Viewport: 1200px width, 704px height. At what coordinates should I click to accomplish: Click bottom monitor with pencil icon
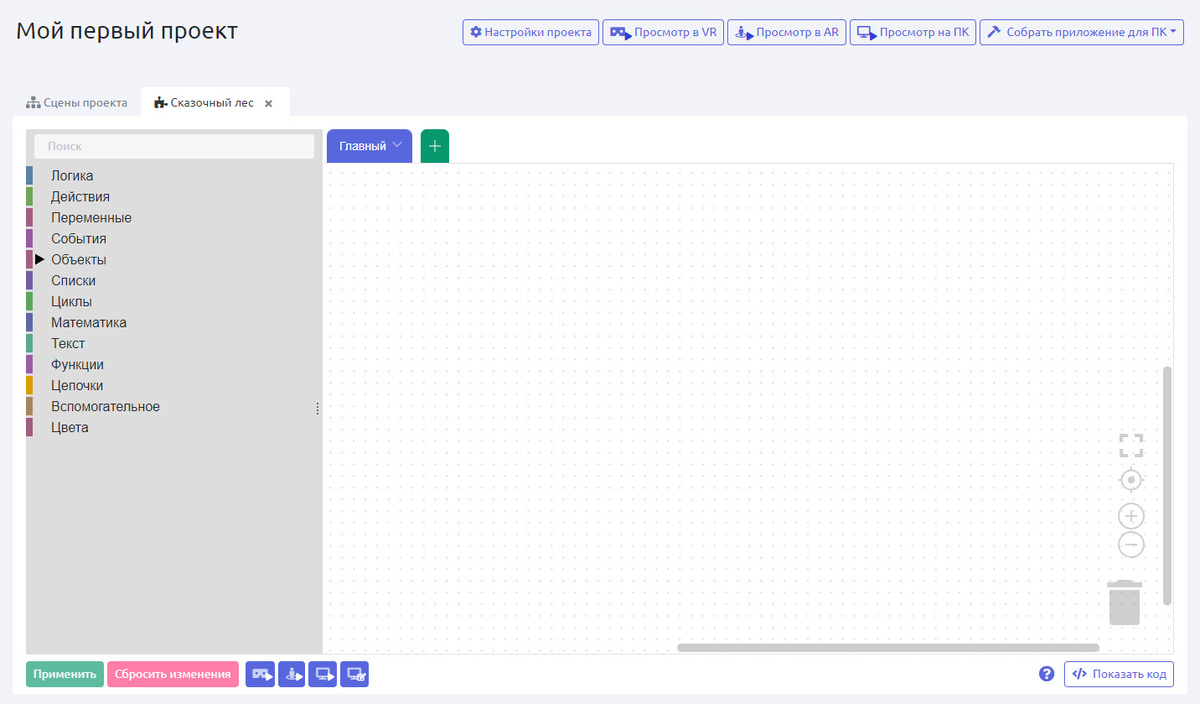tap(355, 674)
